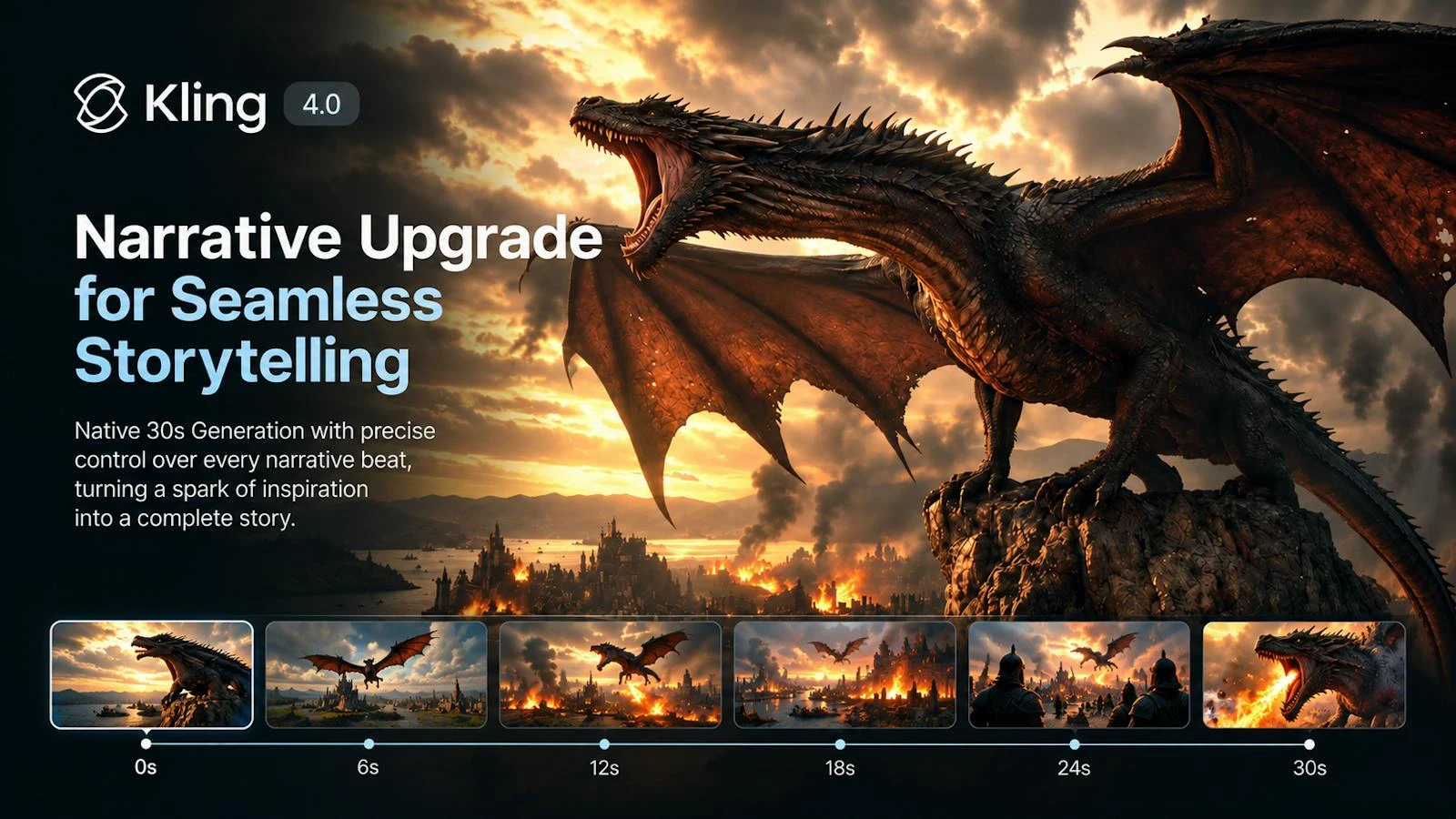Click "control over every narrative beat," line
The height and width of the screenshot is (819, 1456).
click(x=243, y=460)
